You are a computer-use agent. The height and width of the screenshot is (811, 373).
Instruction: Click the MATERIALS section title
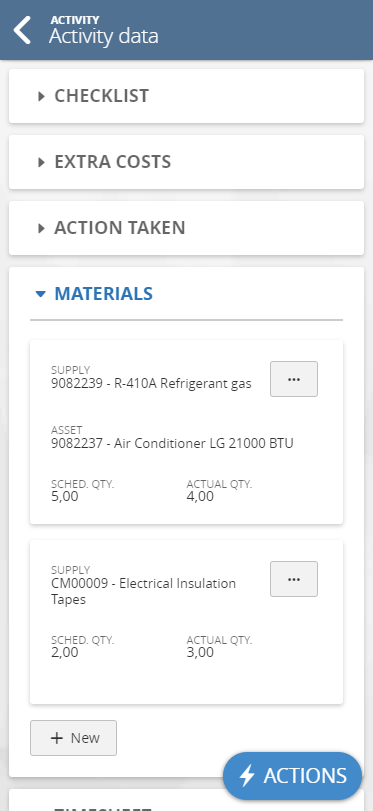click(103, 294)
